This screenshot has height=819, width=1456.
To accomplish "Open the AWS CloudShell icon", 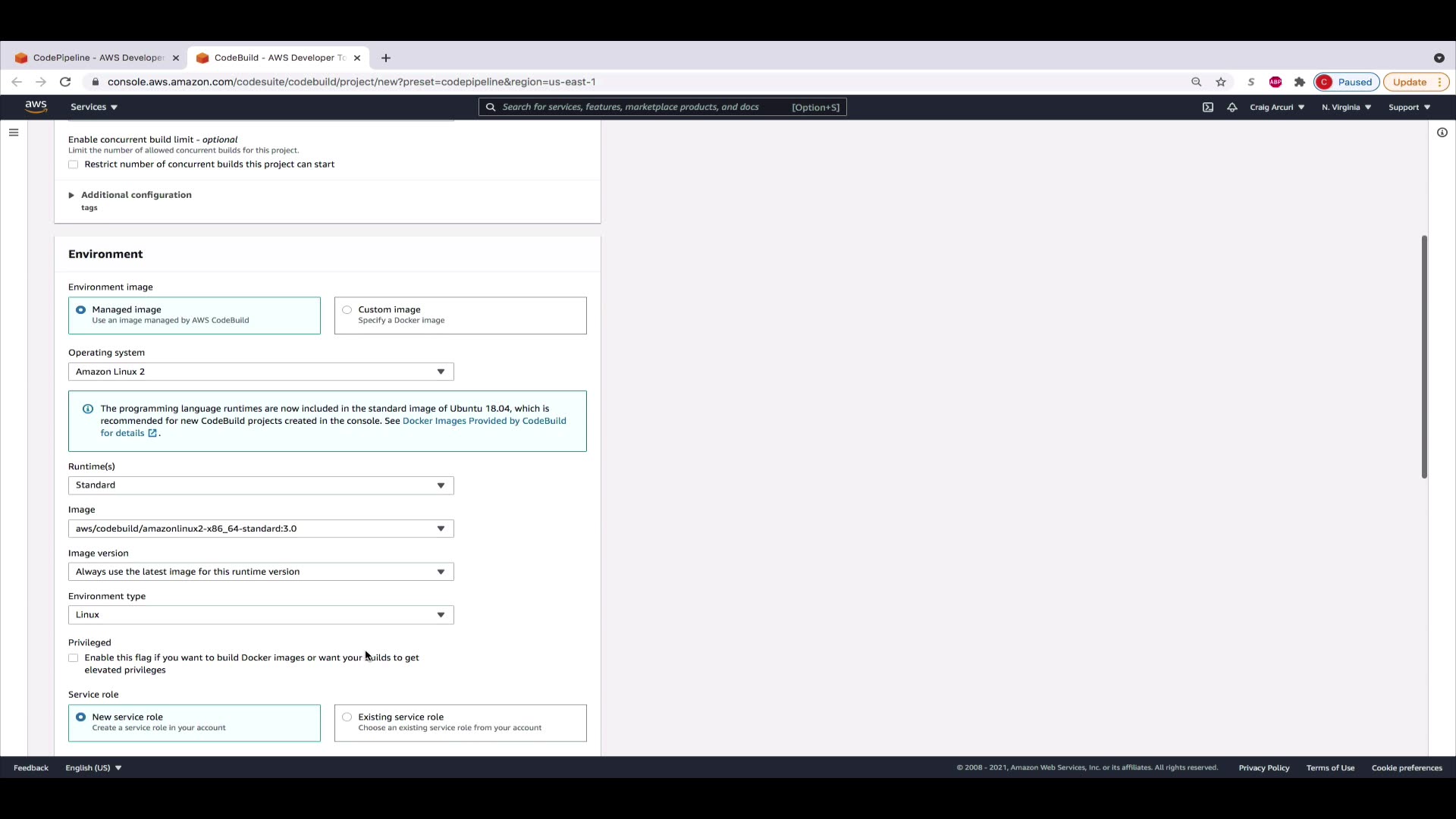I will pyautogui.click(x=1208, y=107).
